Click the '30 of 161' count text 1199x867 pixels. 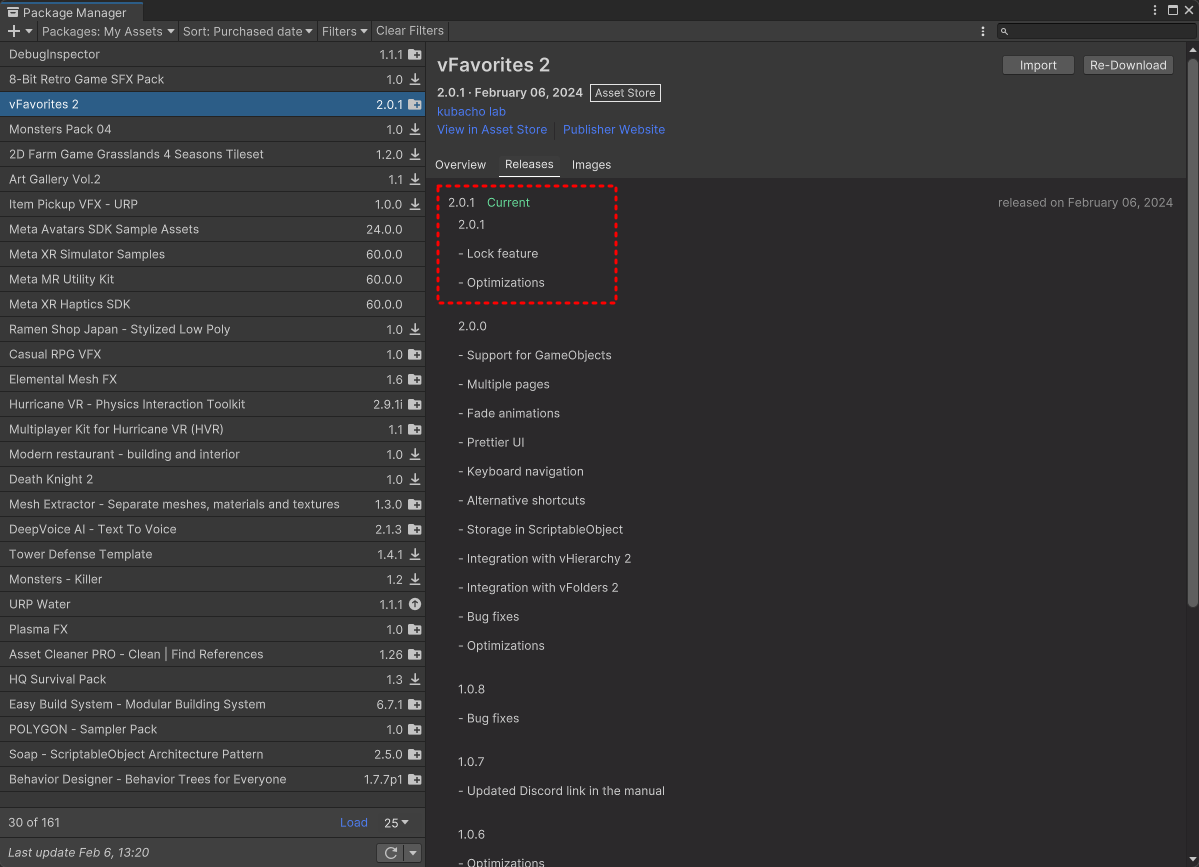(34, 823)
